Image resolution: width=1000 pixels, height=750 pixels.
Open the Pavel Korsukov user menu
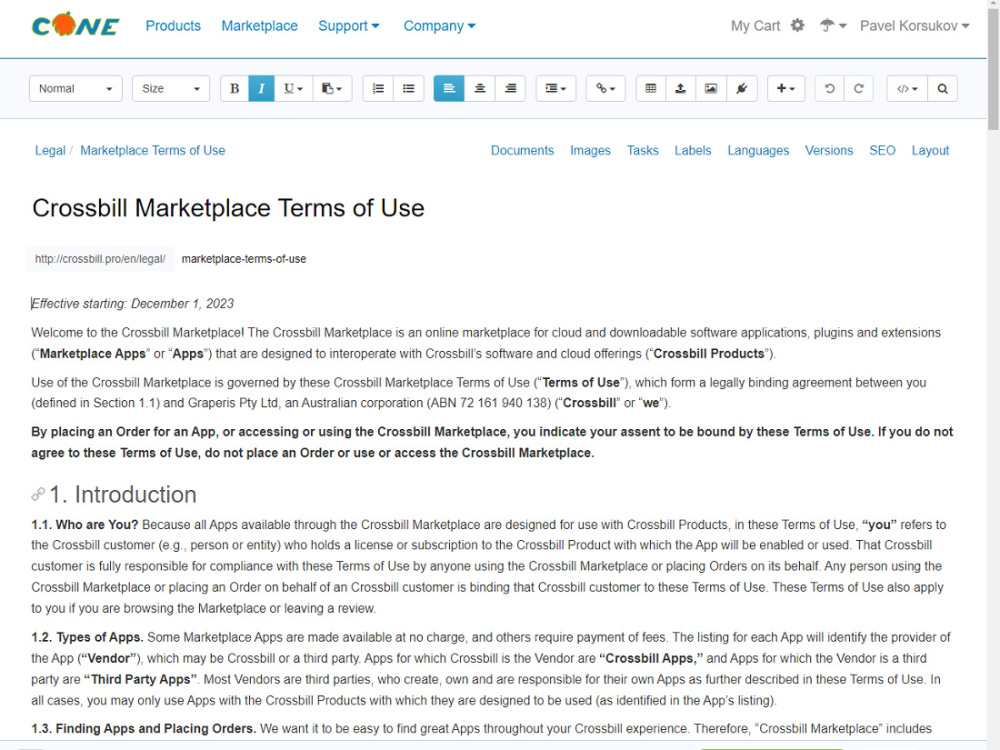click(x=915, y=26)
